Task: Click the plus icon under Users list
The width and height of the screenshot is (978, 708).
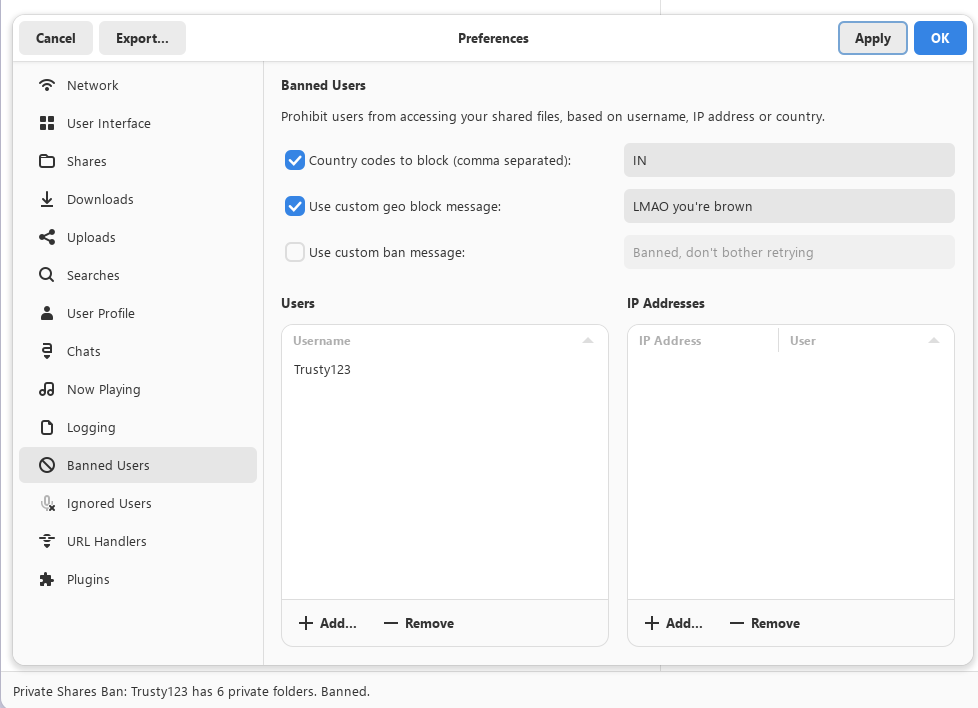Action: (306, 623)
